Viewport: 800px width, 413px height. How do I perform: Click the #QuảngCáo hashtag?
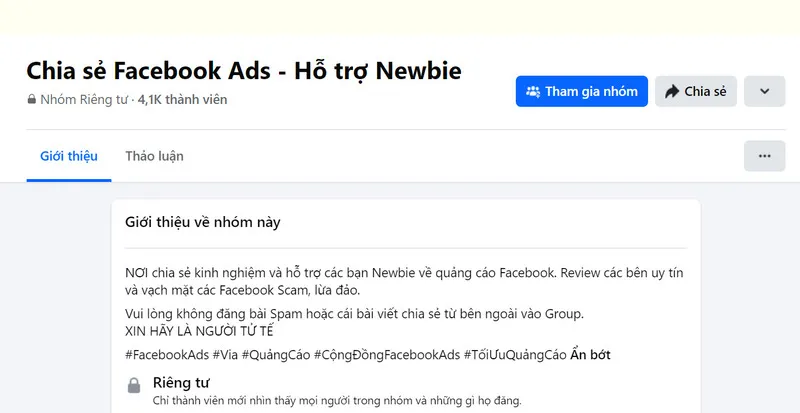click(276, 355)
